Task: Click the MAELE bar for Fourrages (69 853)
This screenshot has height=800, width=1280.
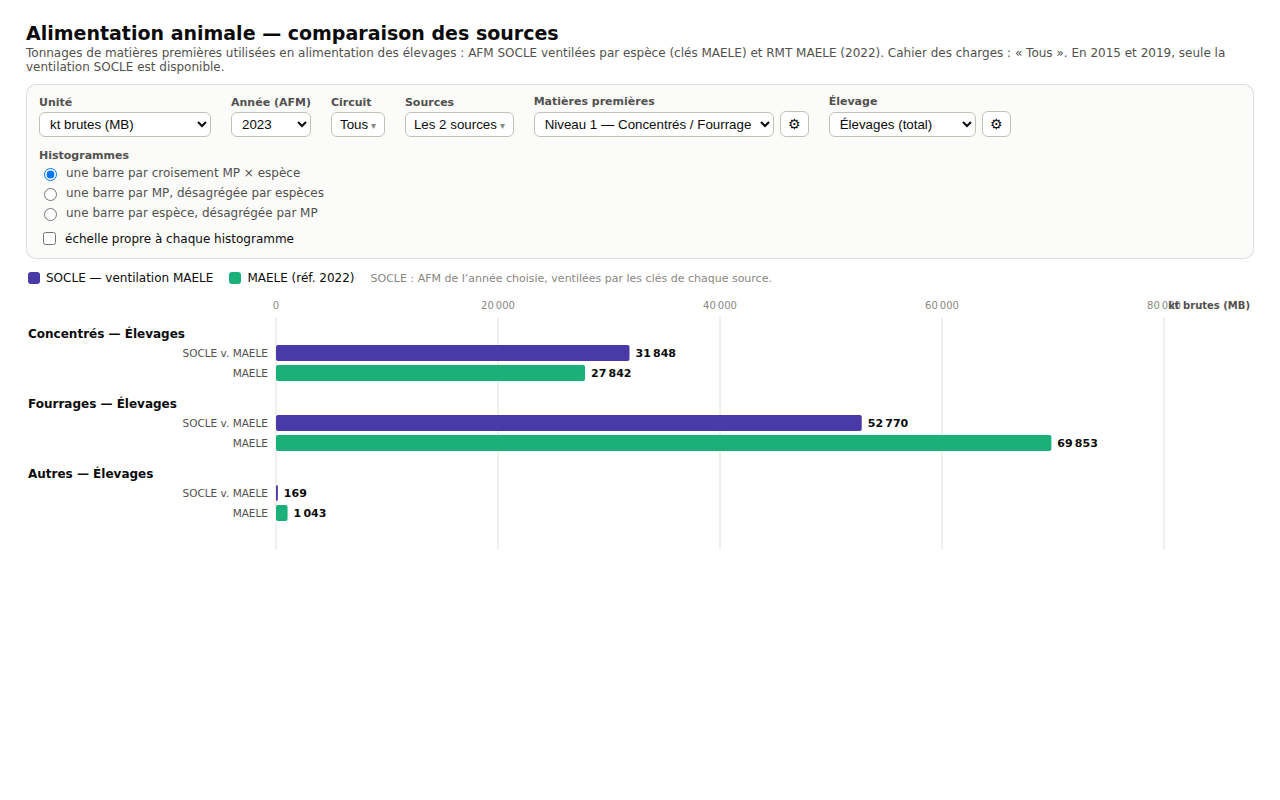Action: 664,443
